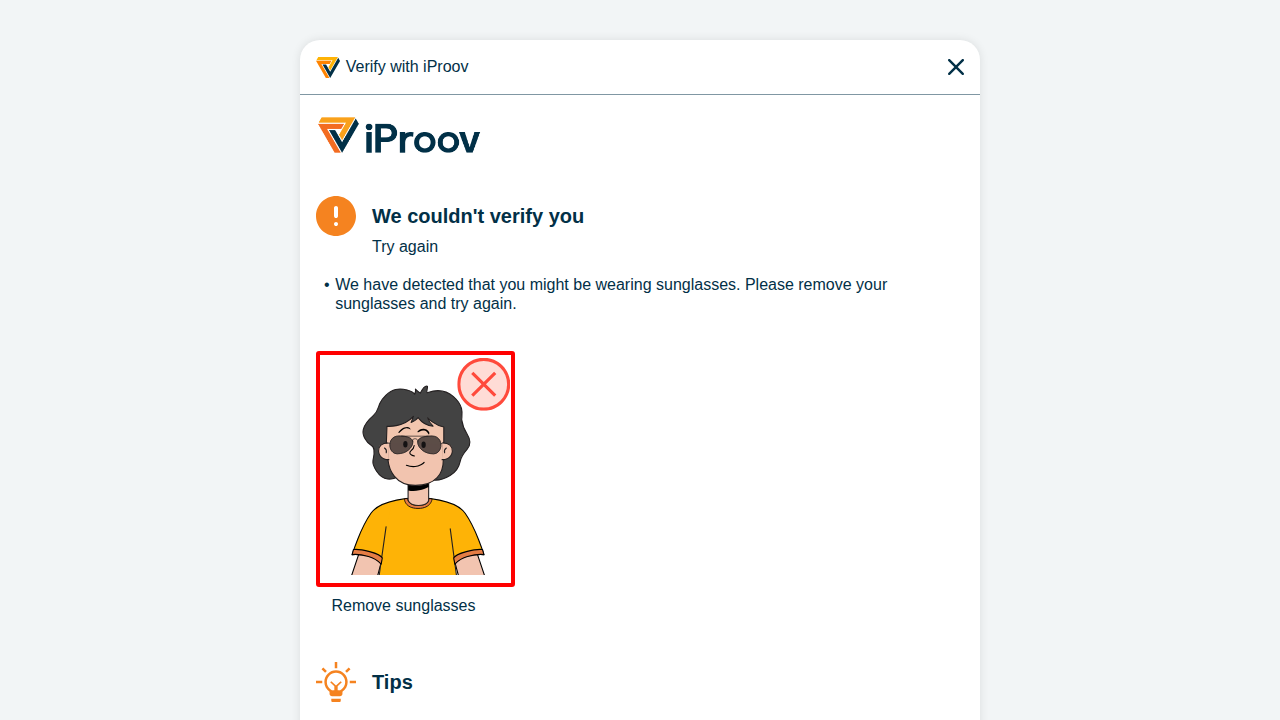Click the iProov wordmark text
Viewport: 1280px width, 720px height.
click(x=422, y=138)
